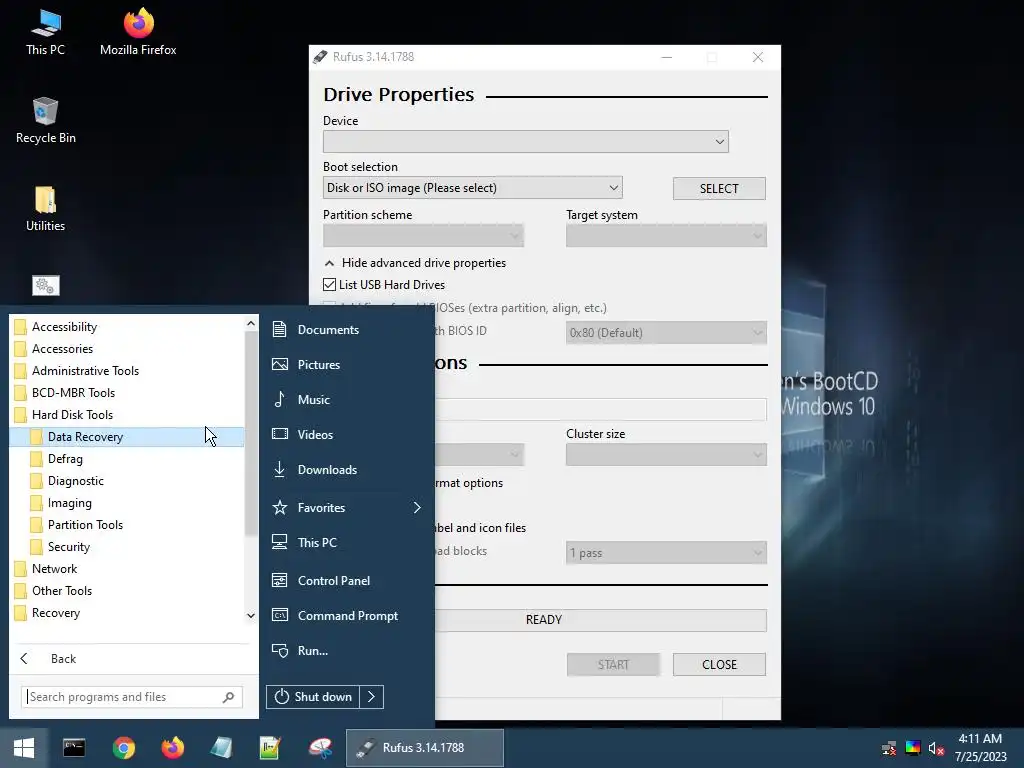
Task: Open Boot selection dropdown in Rufus
Action: pos(472,188)
